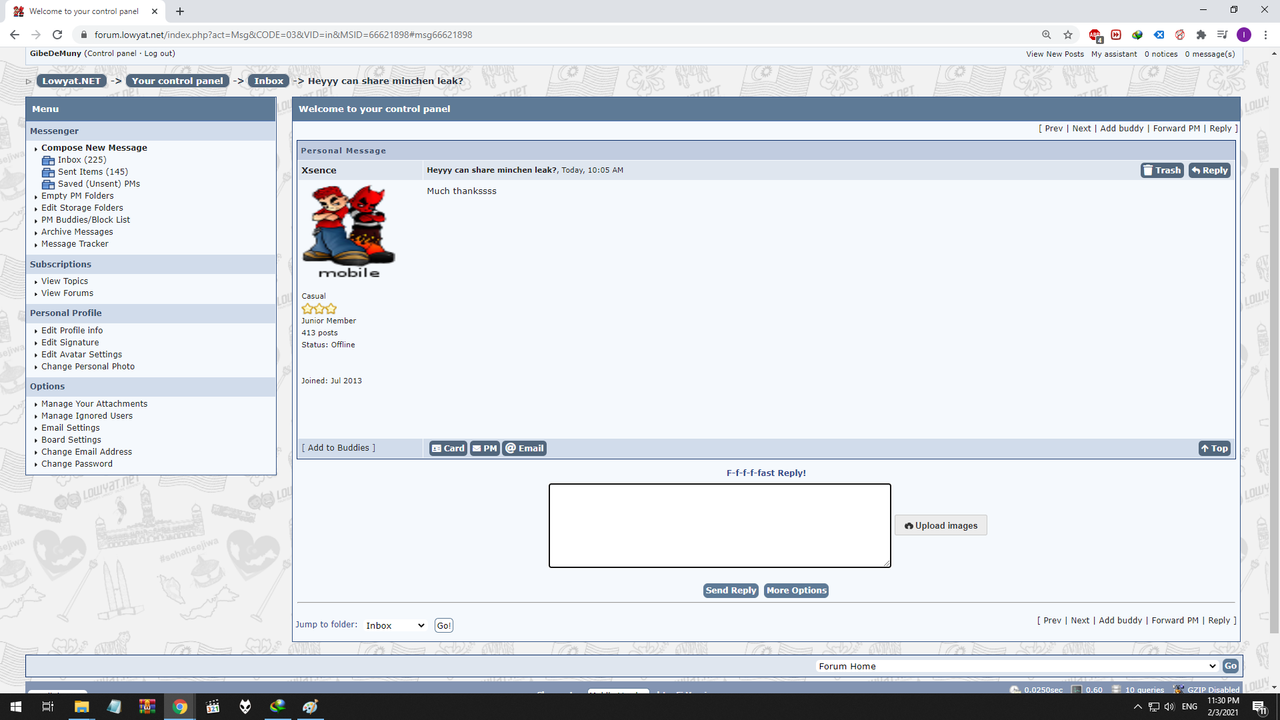Open Paint from the taskbar
Viewport: 1280px width, 720px height.
(x=310, y=706)
